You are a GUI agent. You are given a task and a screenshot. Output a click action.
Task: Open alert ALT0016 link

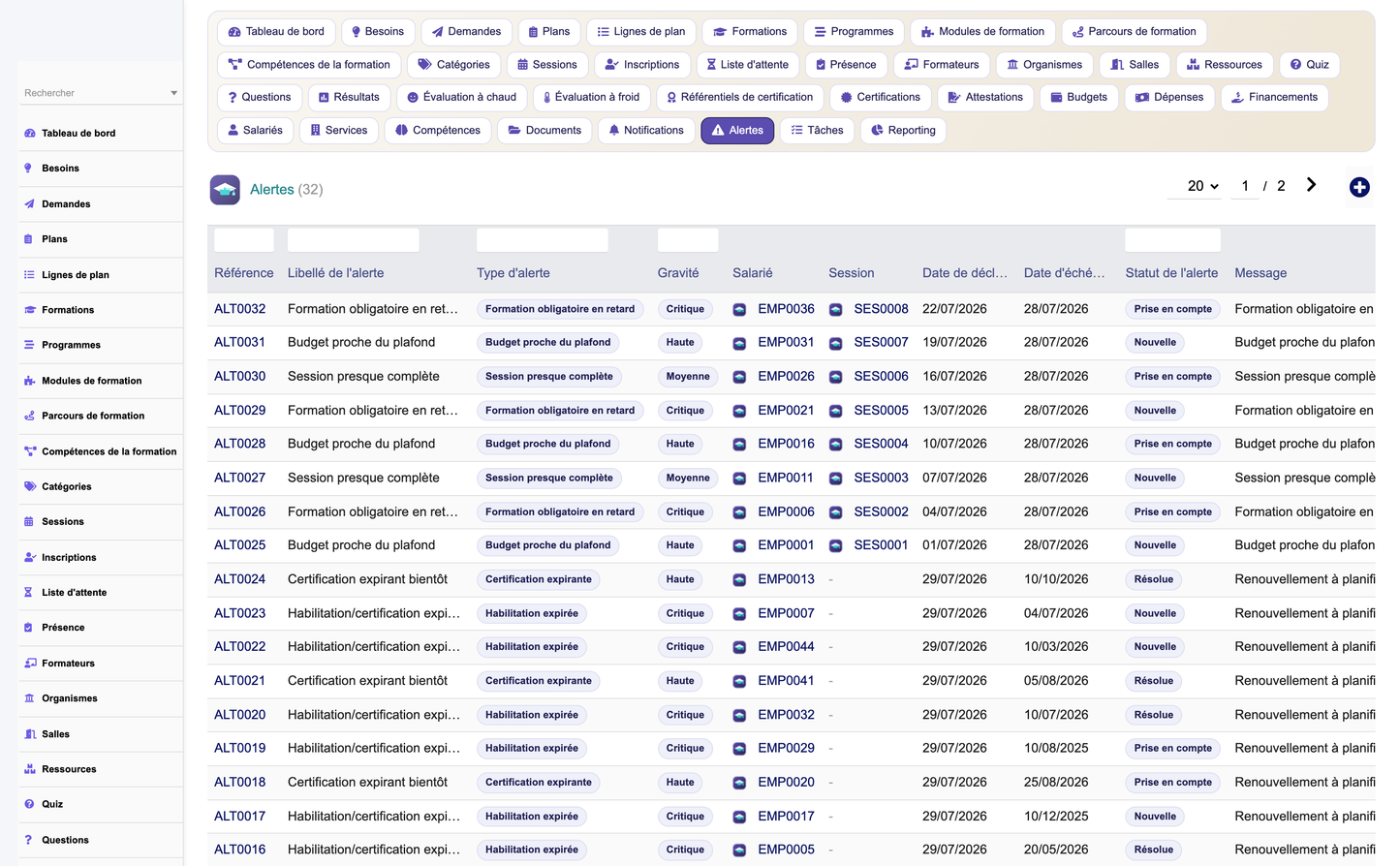[239, 850]
